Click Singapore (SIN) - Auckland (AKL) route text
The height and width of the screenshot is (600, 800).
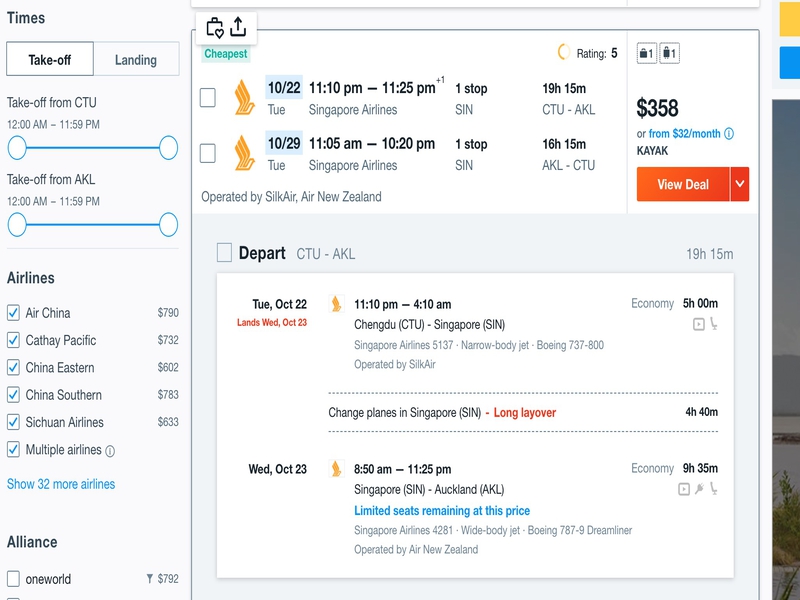click(x=429, y=490)
